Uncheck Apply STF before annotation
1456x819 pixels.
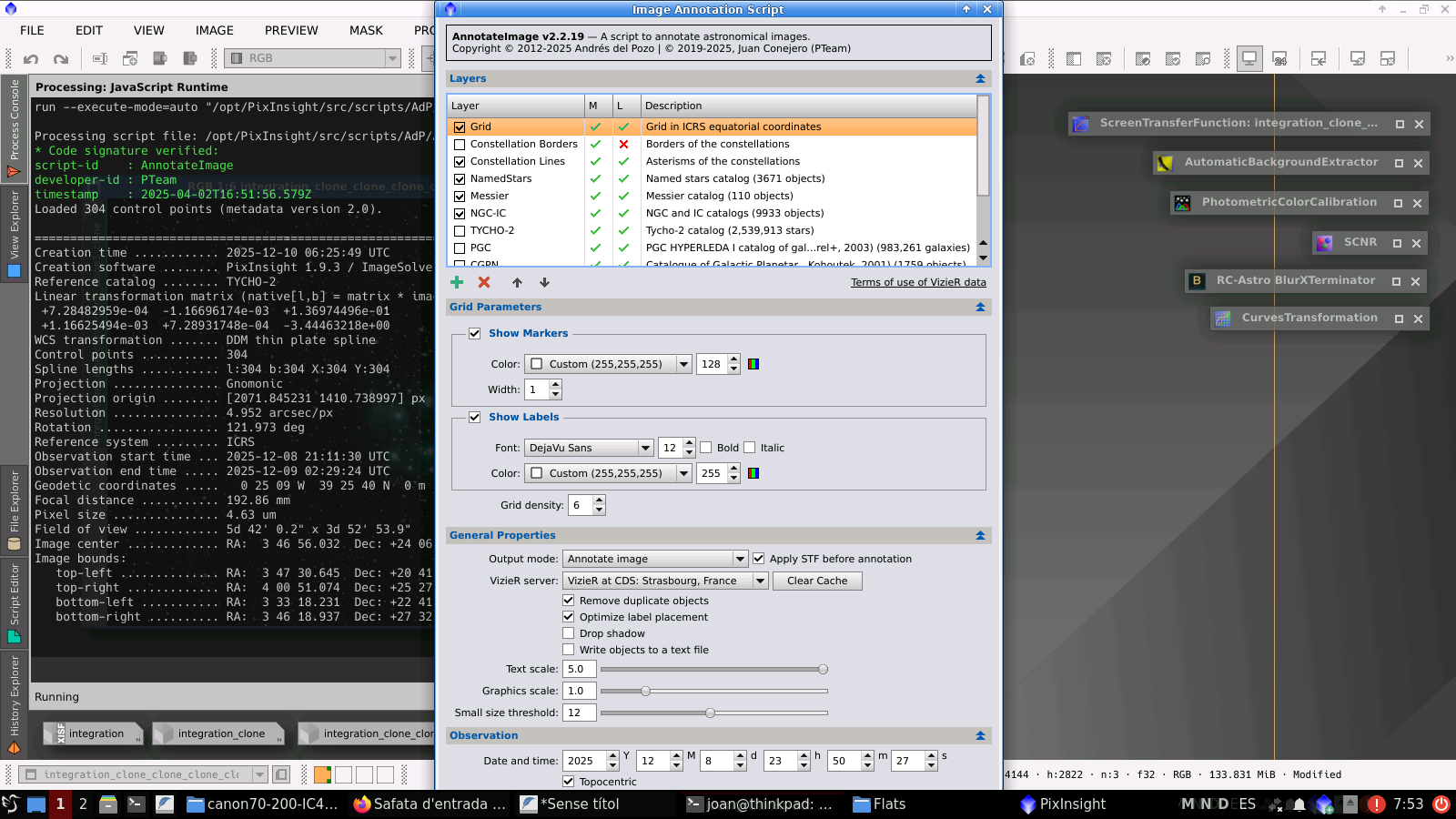759,559
